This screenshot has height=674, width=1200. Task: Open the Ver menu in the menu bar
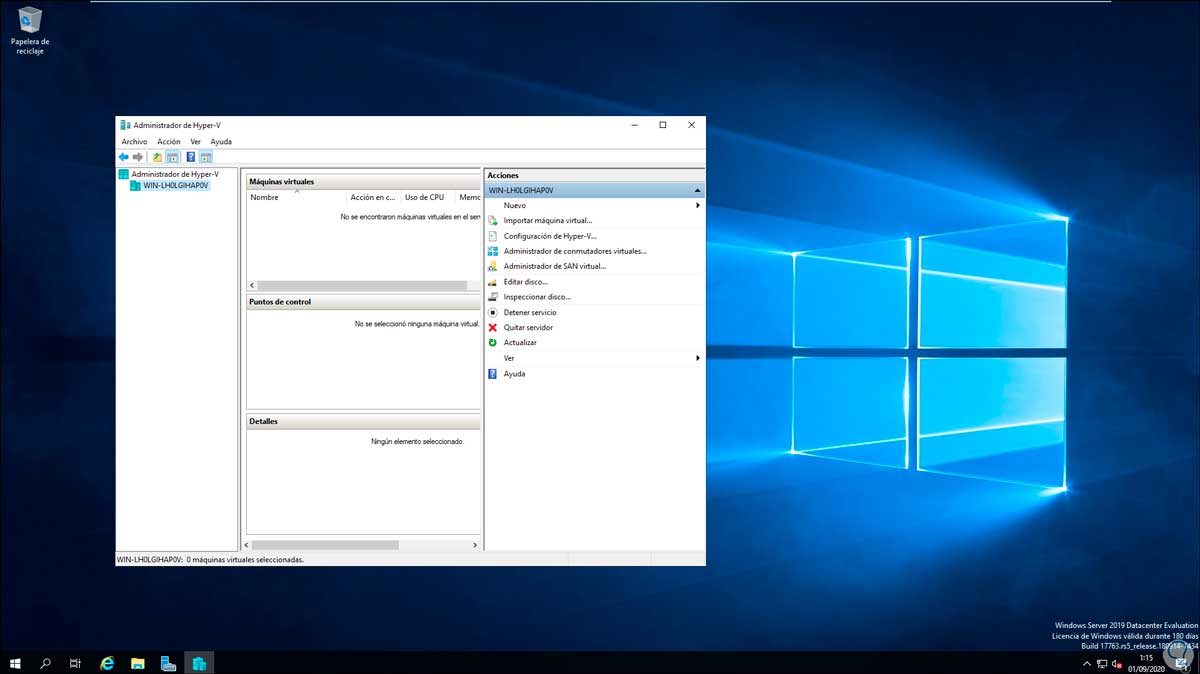click(x=195, y=142)
